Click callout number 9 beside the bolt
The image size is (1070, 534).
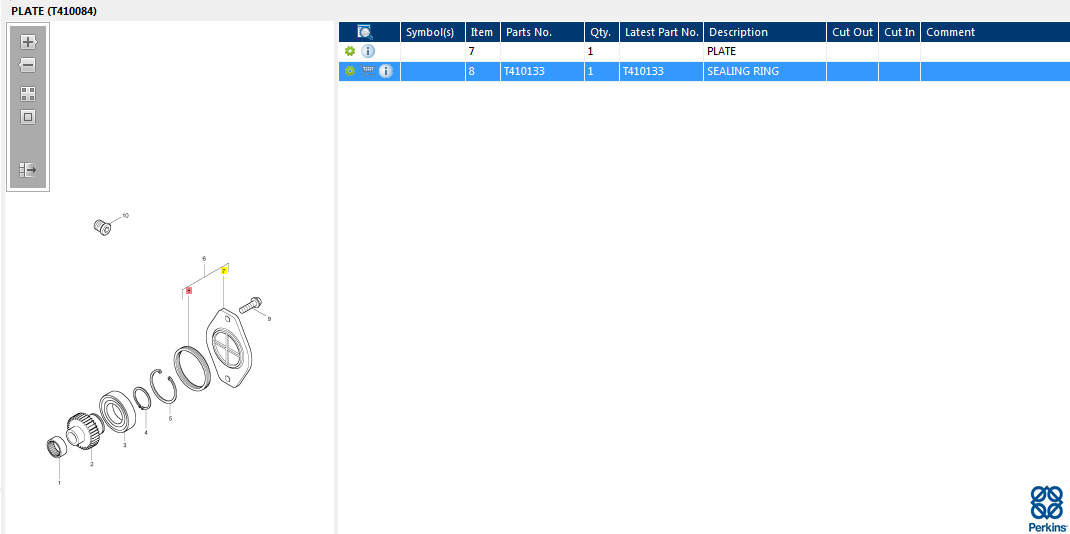click(x=269, y=318)
